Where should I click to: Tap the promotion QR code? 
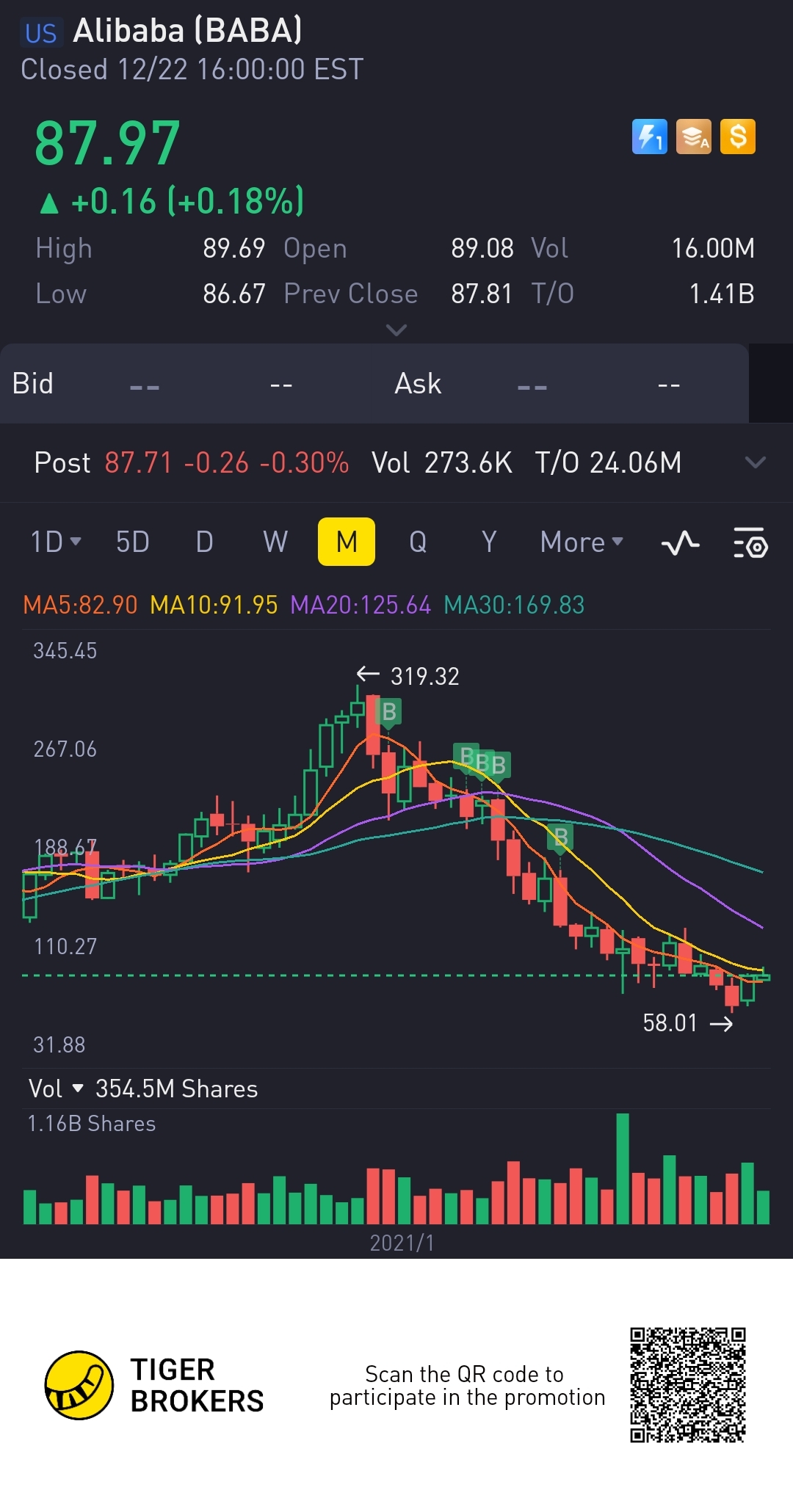[x=688, y=1385]
